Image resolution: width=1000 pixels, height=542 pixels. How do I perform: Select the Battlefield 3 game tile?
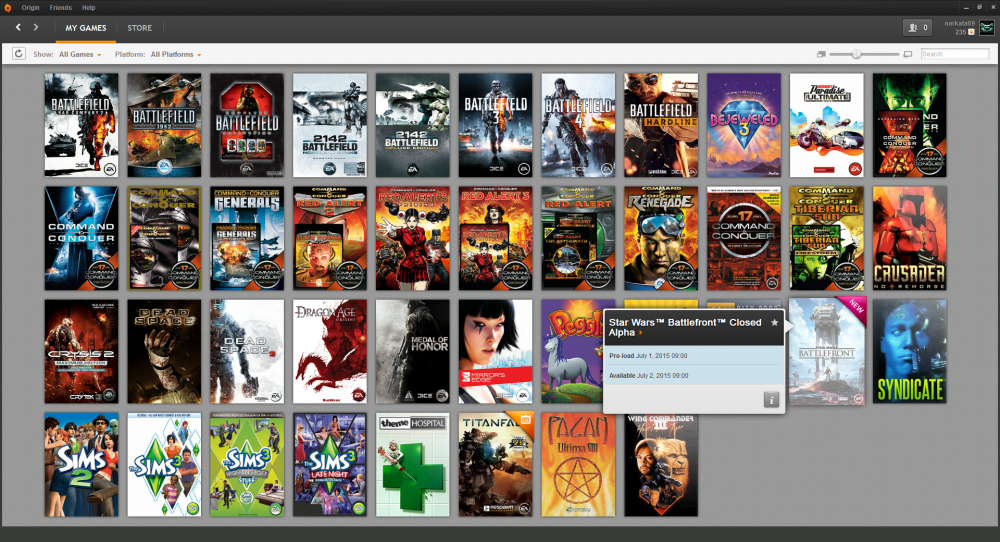tap(496, 125)
